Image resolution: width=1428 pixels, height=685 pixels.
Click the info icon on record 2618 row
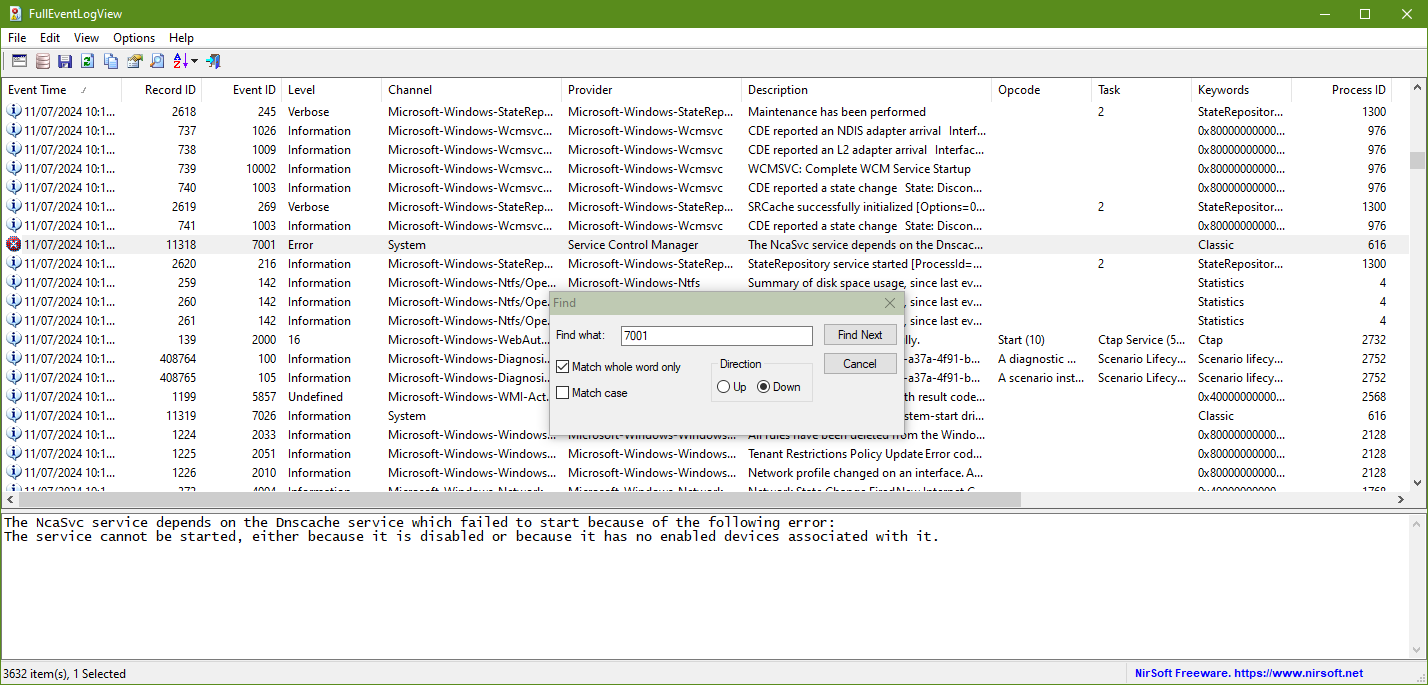[14, 112]
